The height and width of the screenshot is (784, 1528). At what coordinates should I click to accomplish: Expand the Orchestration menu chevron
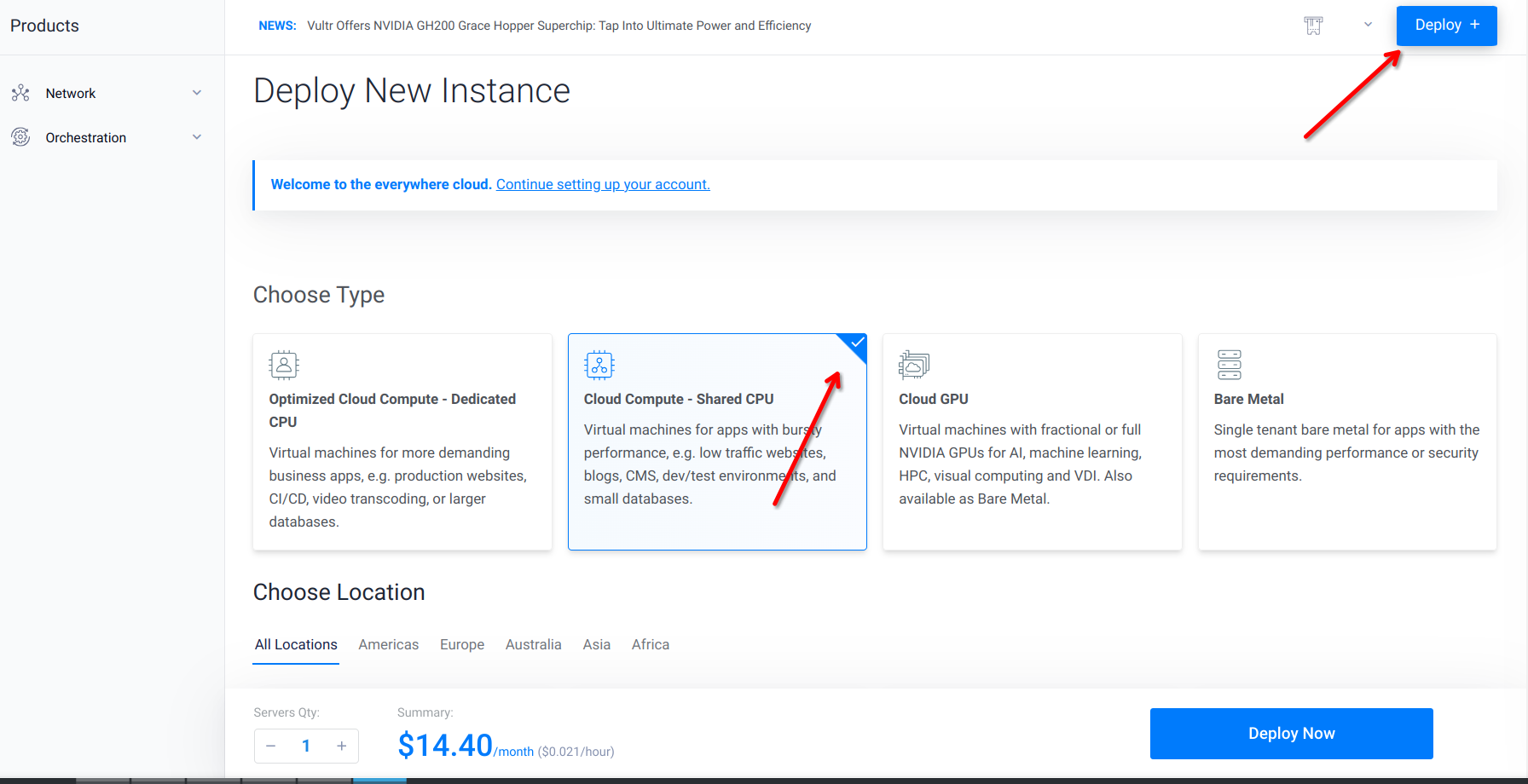pos(197,137)
